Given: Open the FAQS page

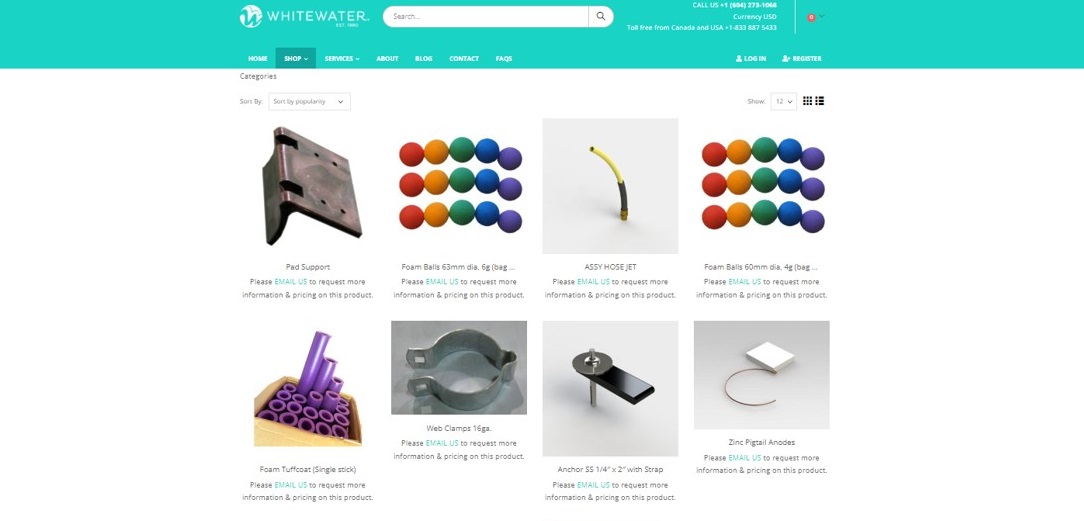Looking at the screenshot, I should (504, 59).
